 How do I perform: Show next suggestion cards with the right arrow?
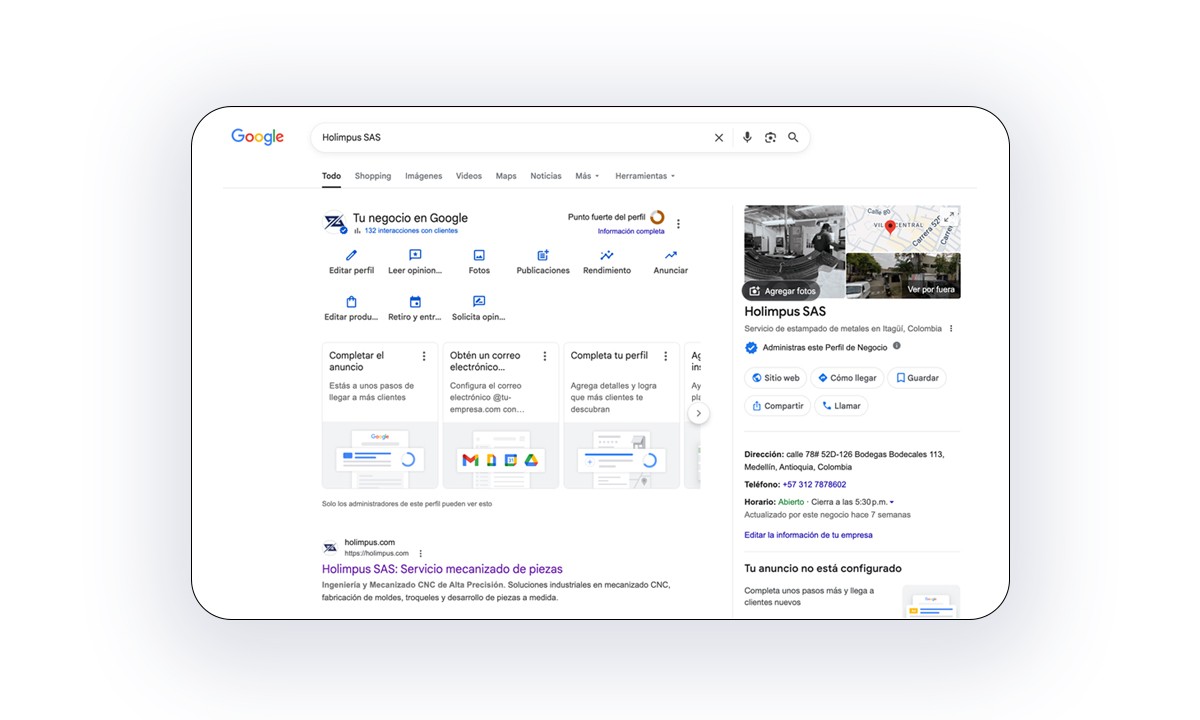(x=698, y=413)
